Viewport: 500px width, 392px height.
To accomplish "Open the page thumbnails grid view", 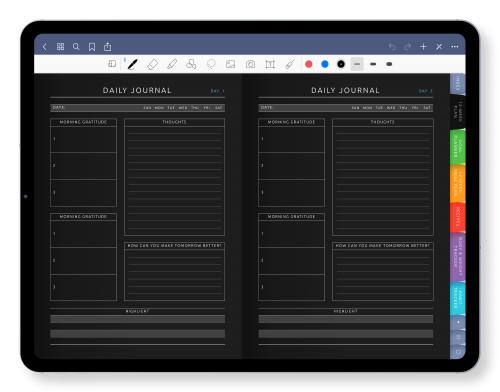I will point(60,47).
